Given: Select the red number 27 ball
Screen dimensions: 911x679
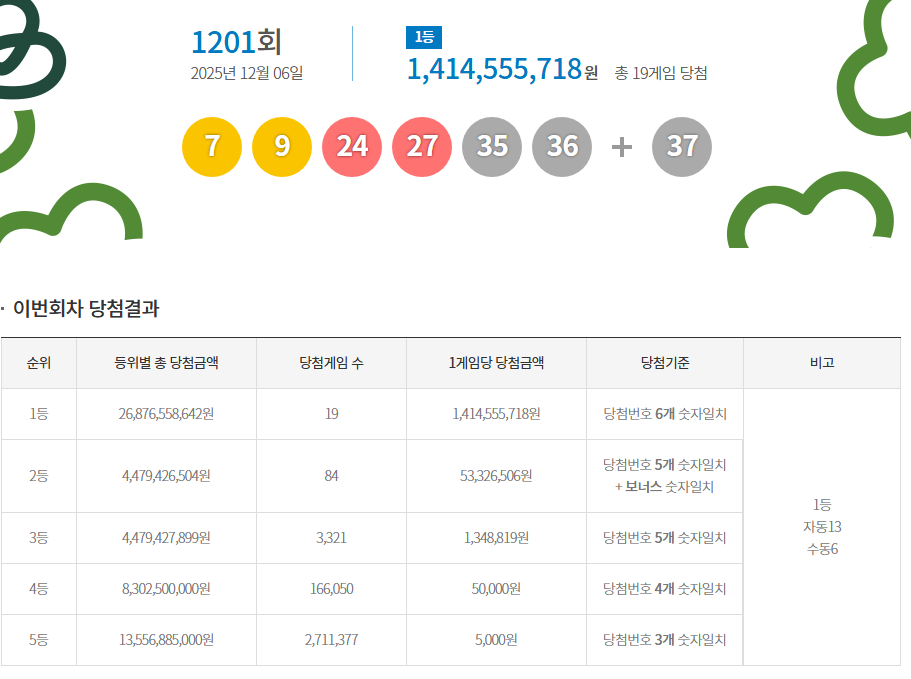Looking at the screenshot, I should [422, 146].
